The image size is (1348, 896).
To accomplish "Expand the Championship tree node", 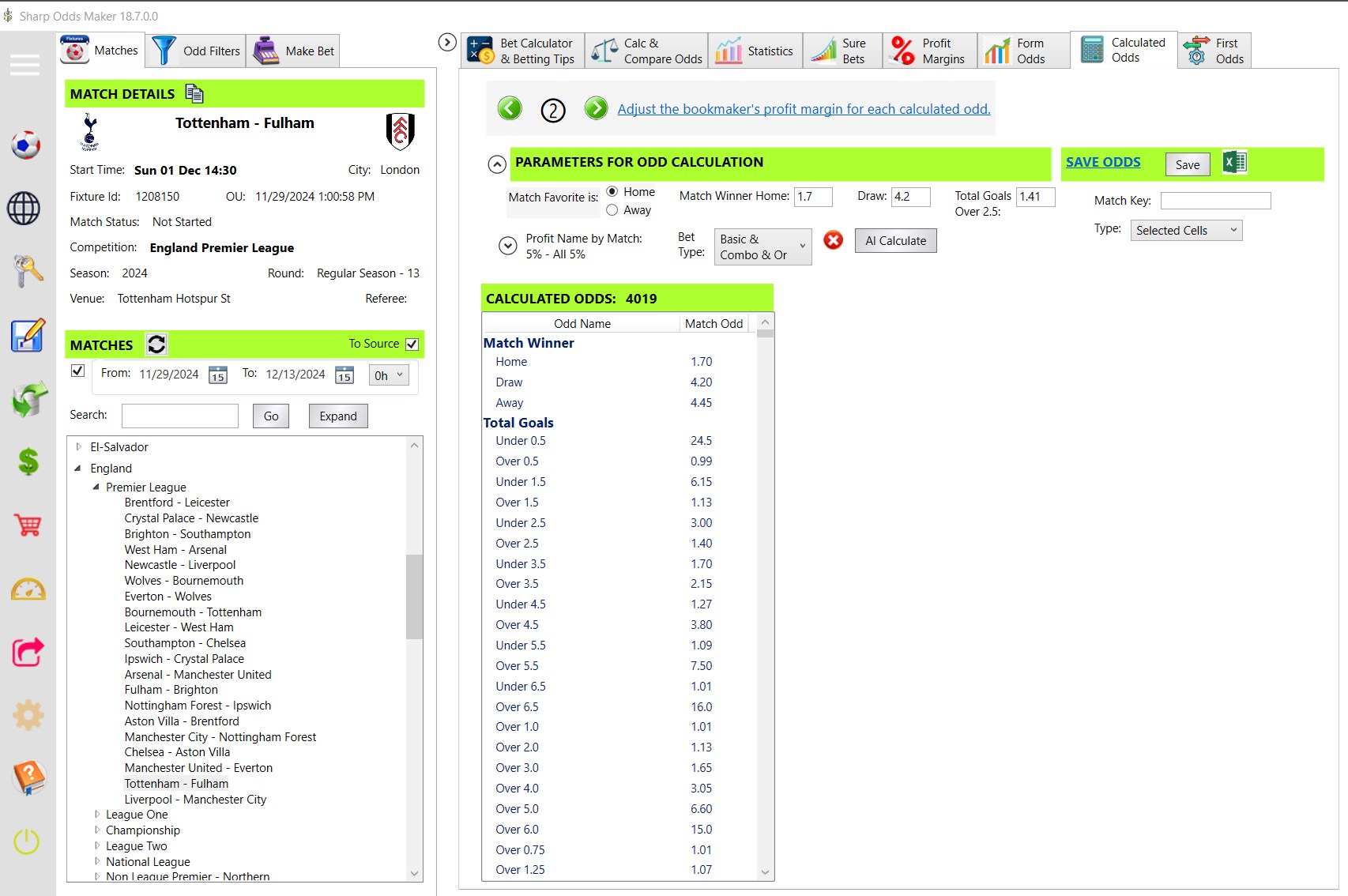I will pos(97,830).
